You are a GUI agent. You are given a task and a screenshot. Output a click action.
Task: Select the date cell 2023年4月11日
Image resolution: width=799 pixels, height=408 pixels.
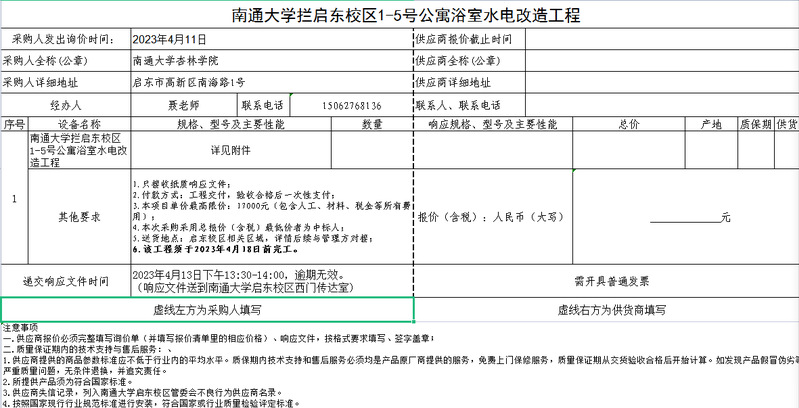272,39
